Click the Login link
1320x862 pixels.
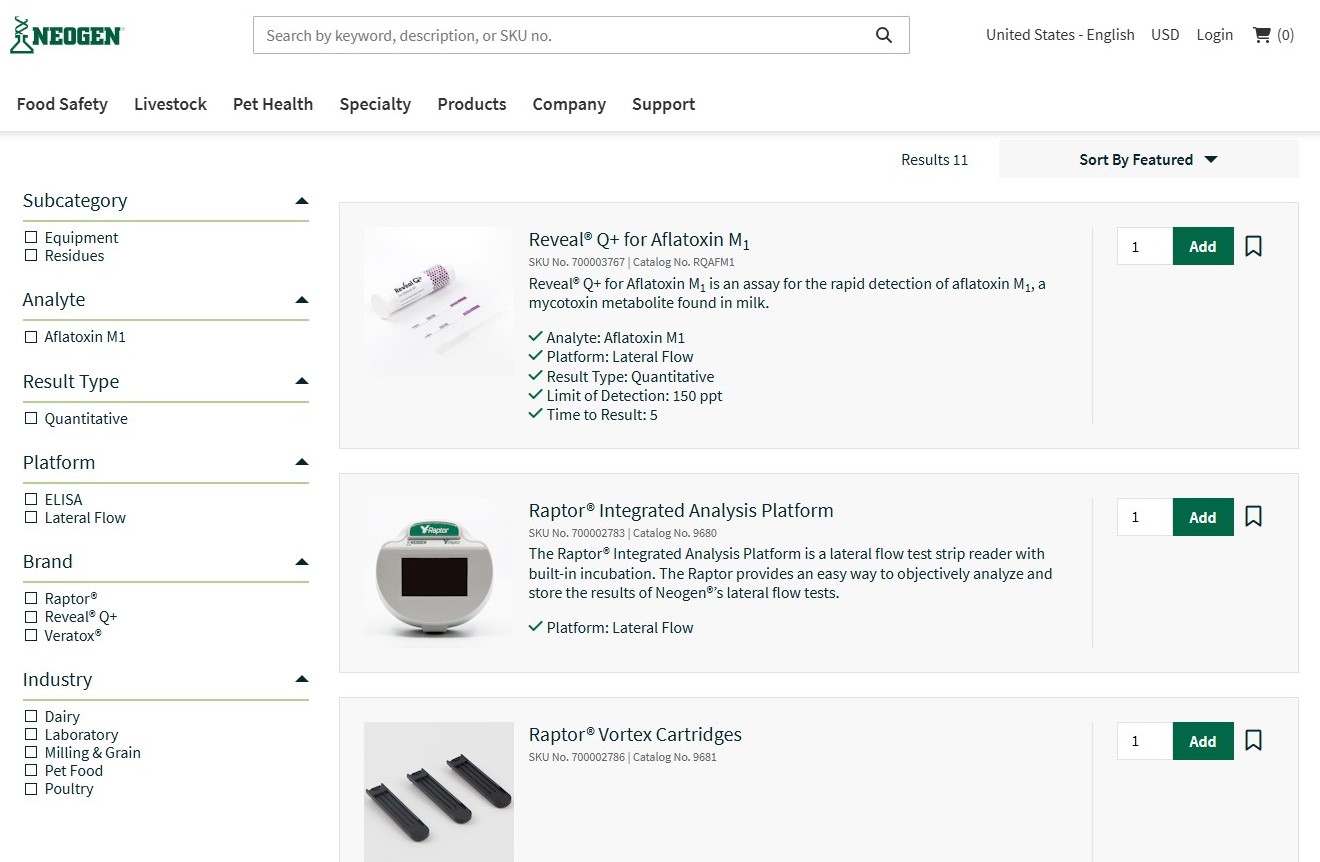pos(1214,35)
